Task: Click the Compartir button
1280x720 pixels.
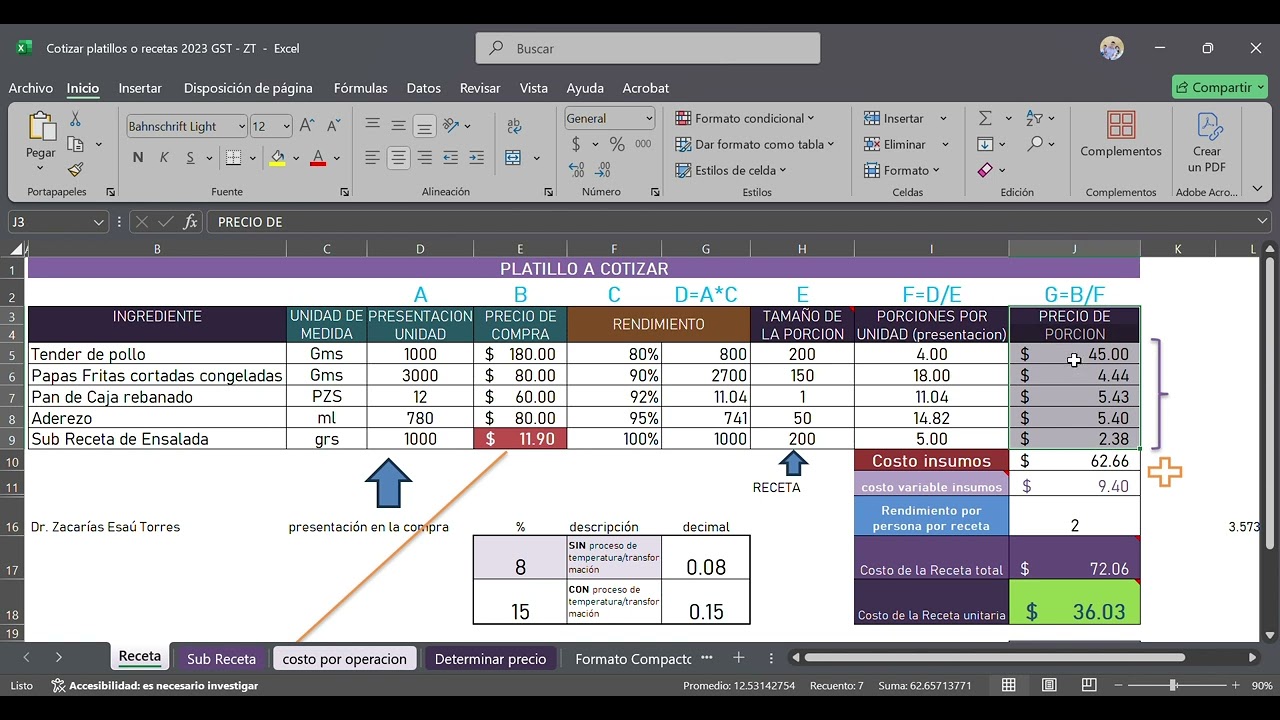Action: click(x=1219, y=87)
